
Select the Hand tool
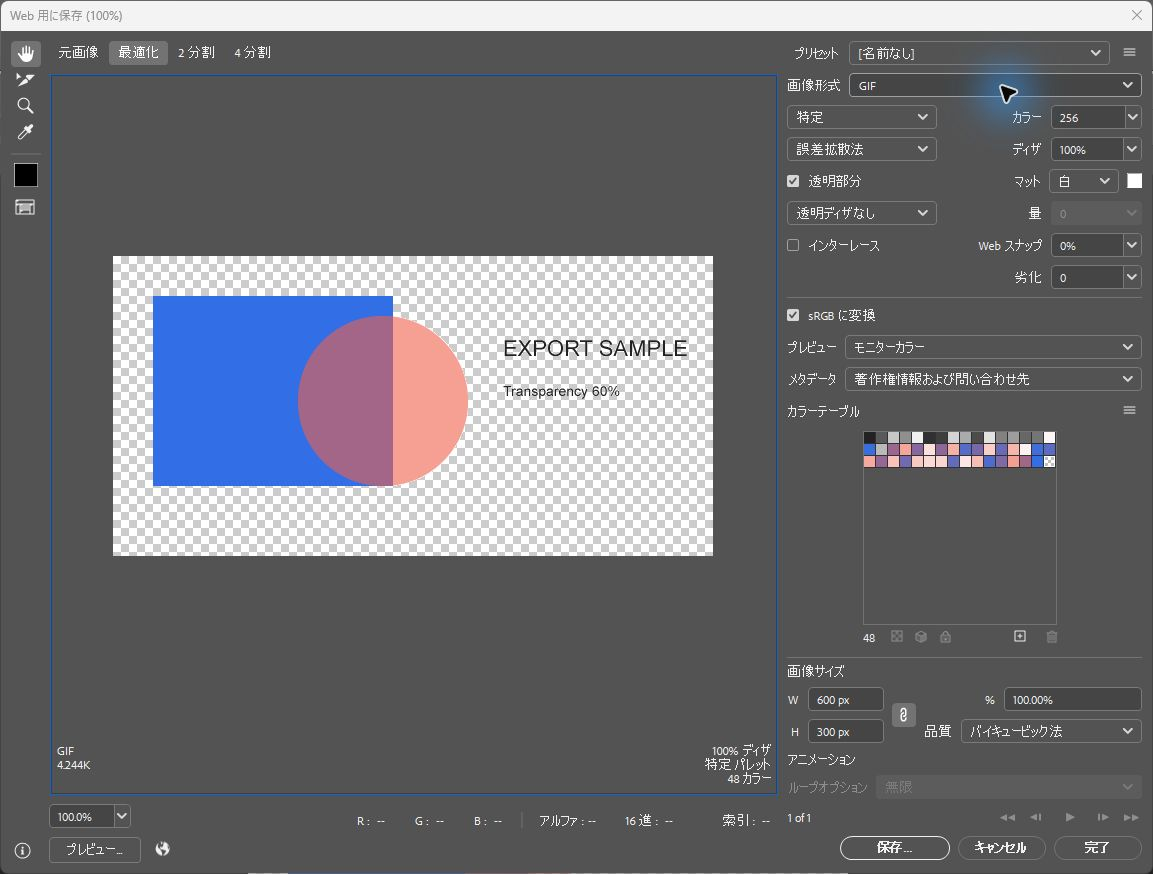(x=26, y=53)
